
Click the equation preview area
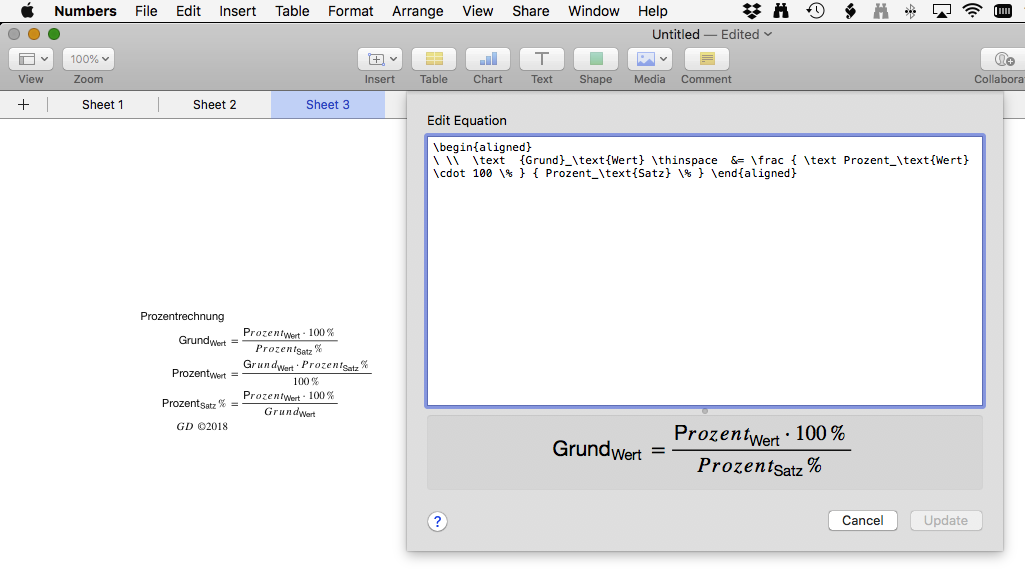[705, 452]
